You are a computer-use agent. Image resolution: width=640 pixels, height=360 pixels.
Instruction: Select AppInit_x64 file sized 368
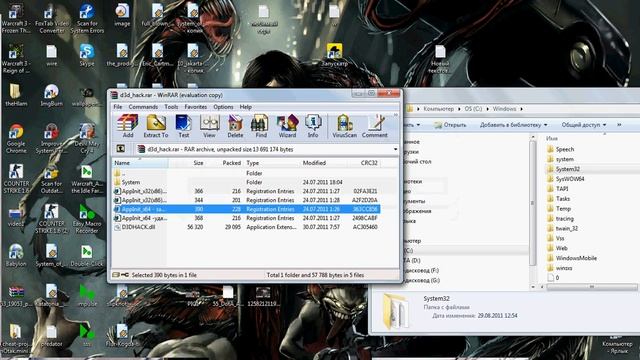tap(246, 218)
